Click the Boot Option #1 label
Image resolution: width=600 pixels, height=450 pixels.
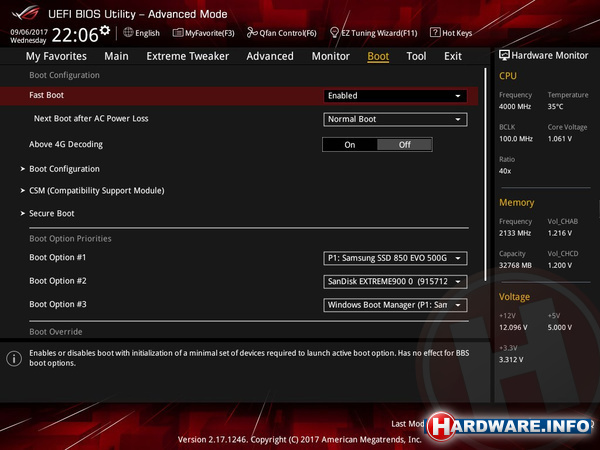point(58,258)
